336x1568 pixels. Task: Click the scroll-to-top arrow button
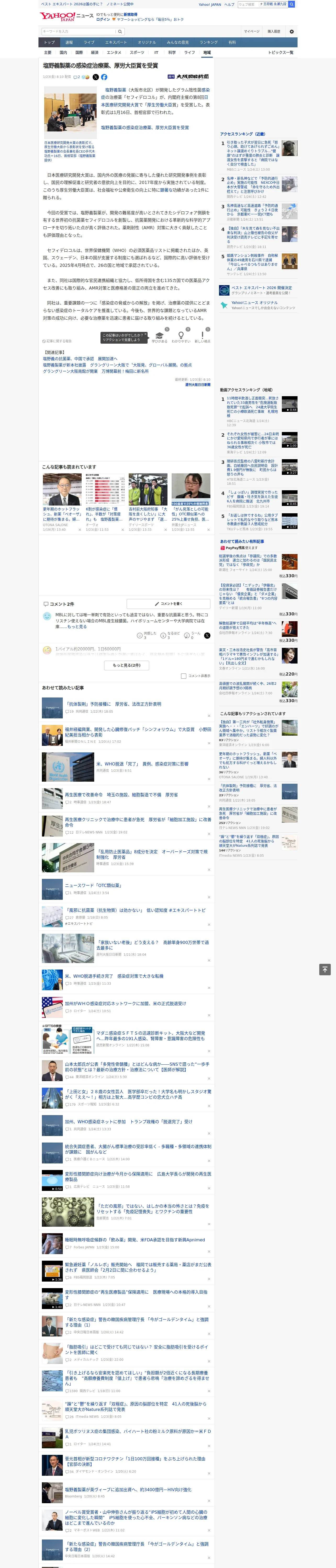click(325, 969)
